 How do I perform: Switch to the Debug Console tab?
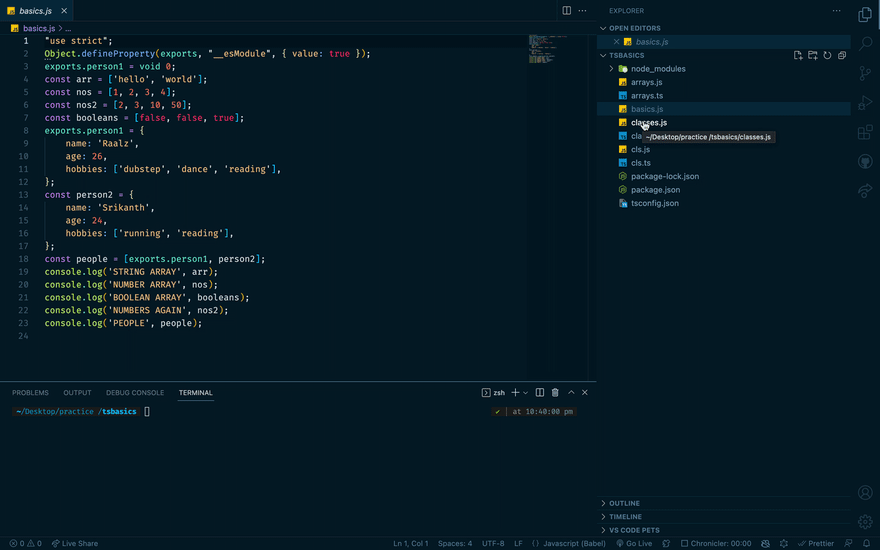pos(135,392)
